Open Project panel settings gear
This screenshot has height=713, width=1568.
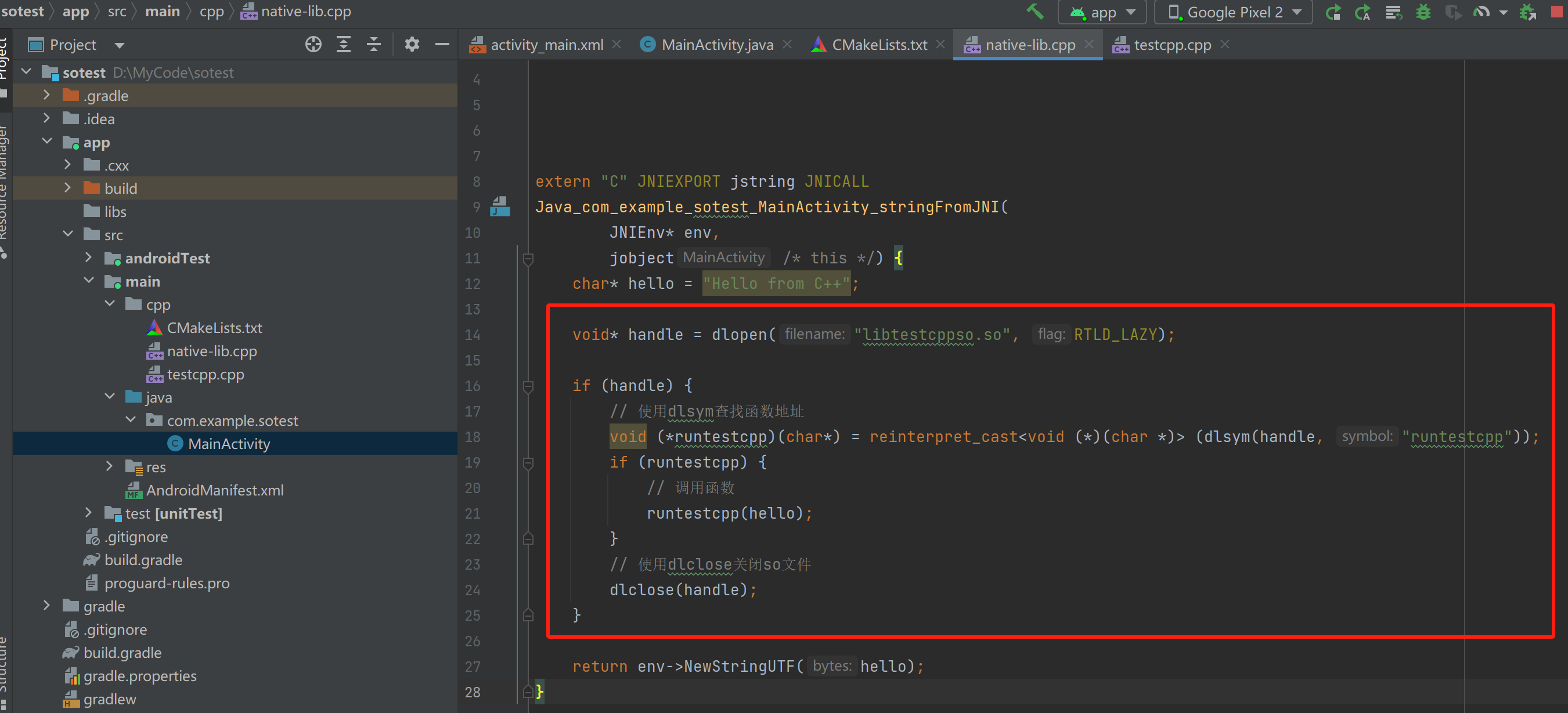[x=412, y=45]
